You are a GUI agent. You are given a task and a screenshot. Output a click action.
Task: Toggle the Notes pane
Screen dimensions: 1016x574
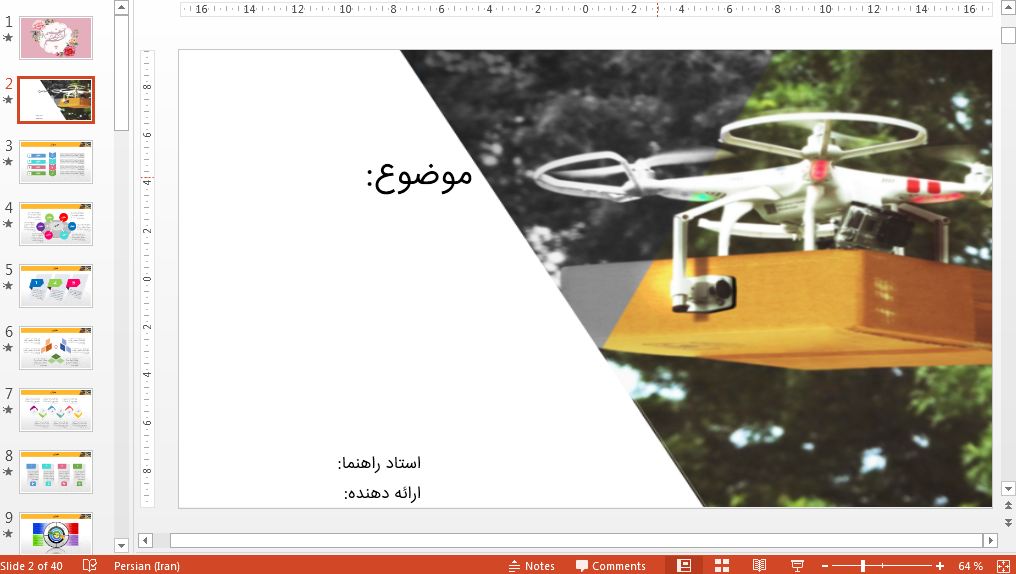pos(532,566)
